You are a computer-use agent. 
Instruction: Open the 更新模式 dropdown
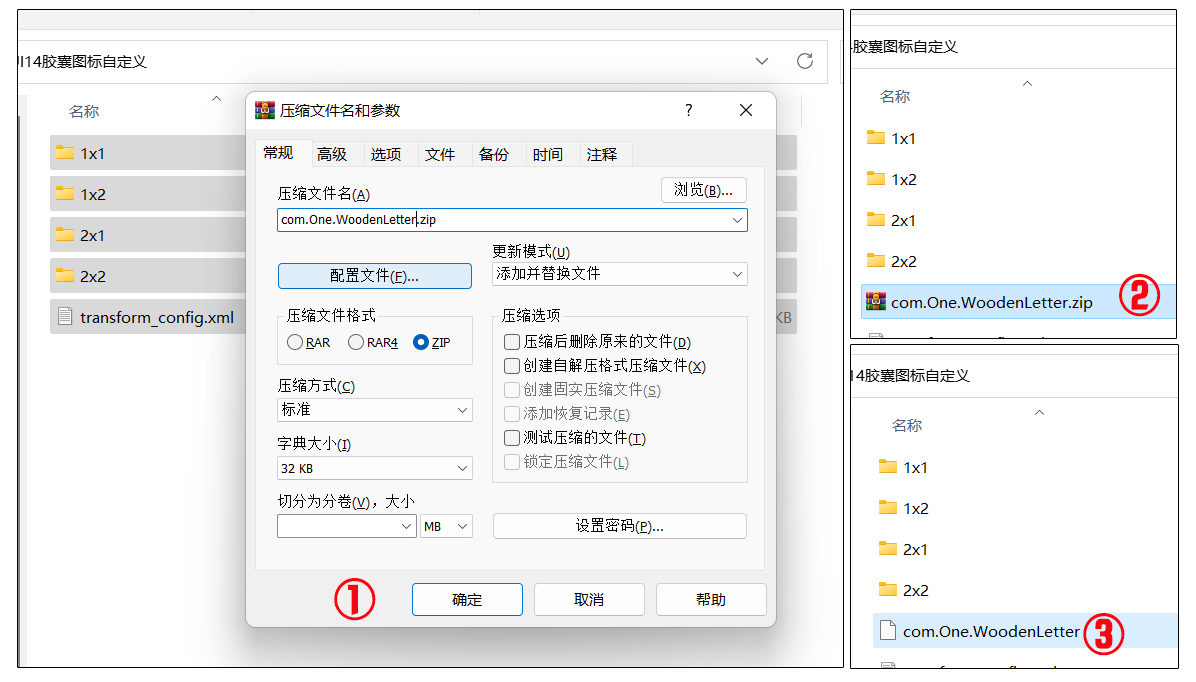(619, 273)
